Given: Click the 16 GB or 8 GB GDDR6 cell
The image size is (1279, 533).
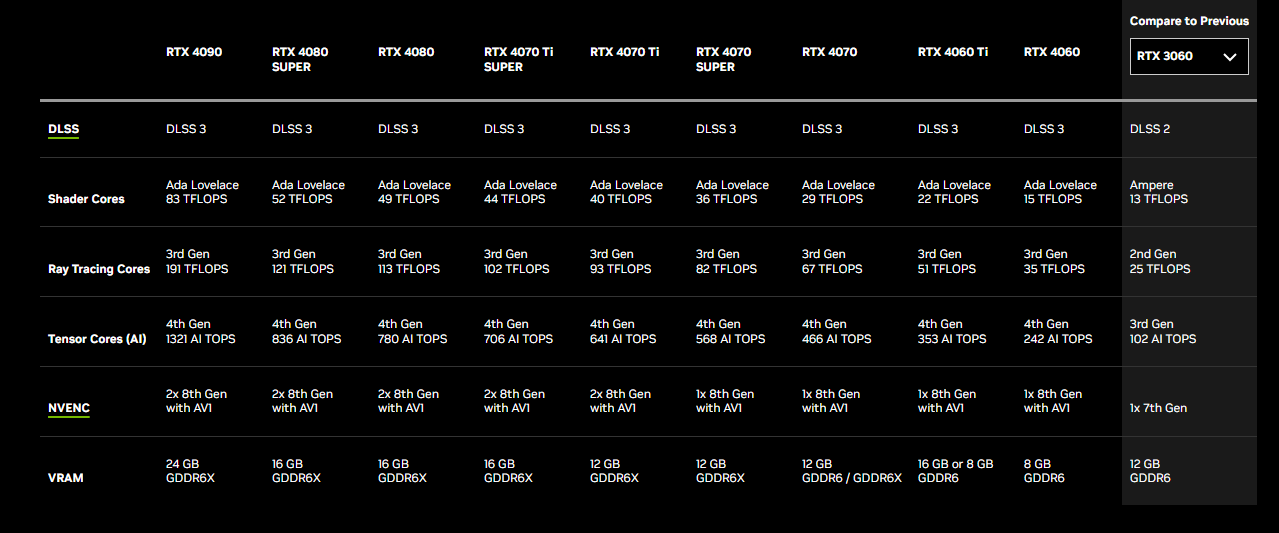Looking at the screenshot, I should (956, 471).
